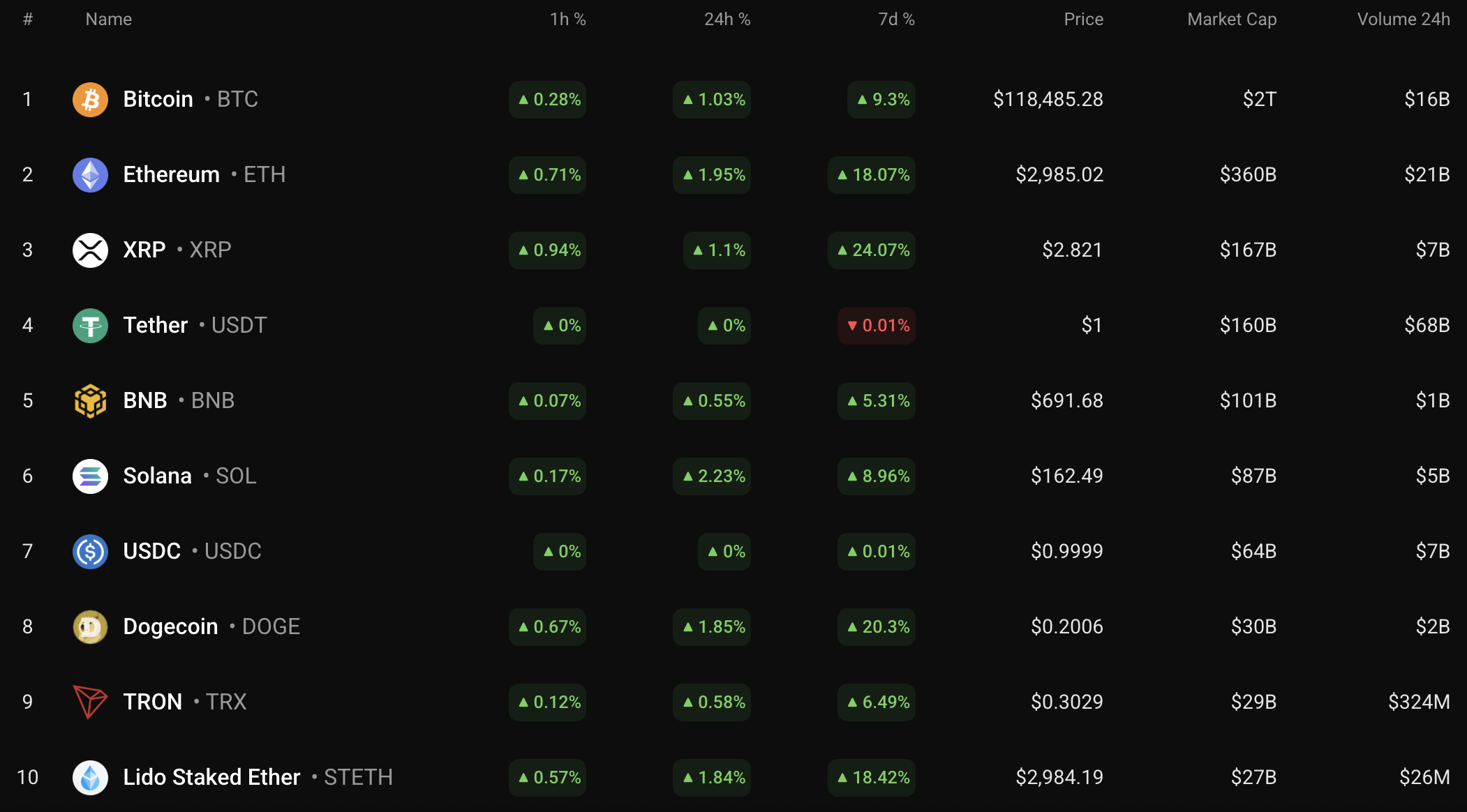Open the Ethereum name link
1467x812 pixels.
pyautogui.click(x=171, y=175)
